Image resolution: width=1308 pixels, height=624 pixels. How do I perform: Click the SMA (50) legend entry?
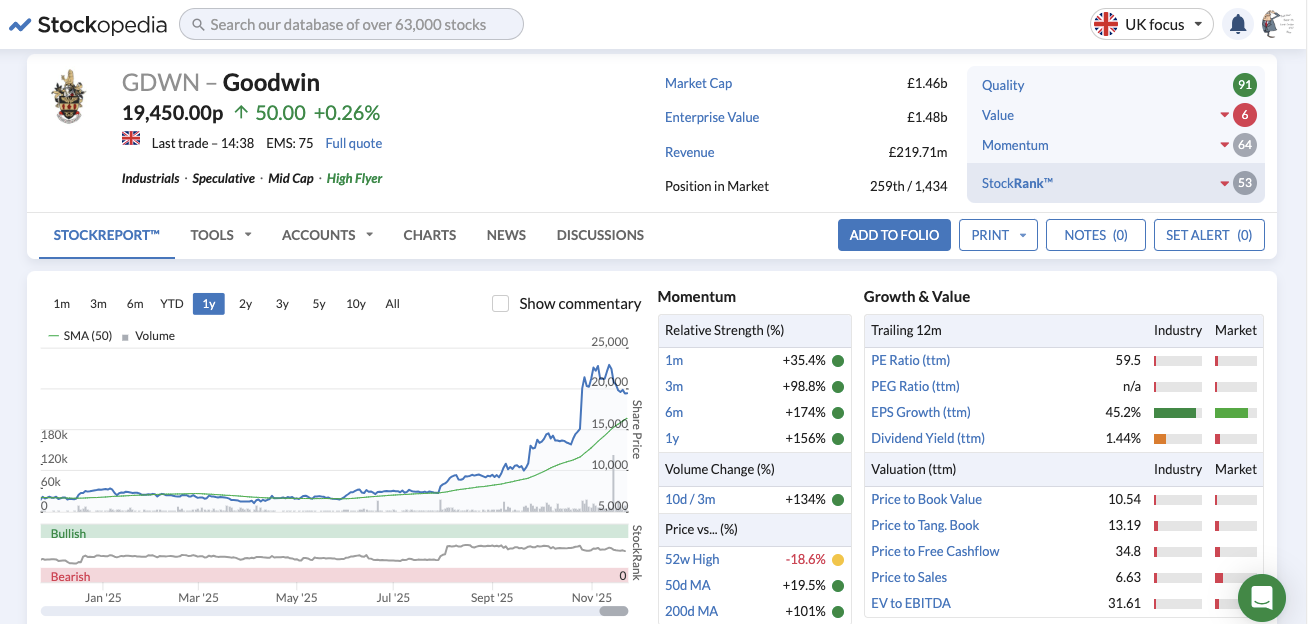[x=80, y=336]
